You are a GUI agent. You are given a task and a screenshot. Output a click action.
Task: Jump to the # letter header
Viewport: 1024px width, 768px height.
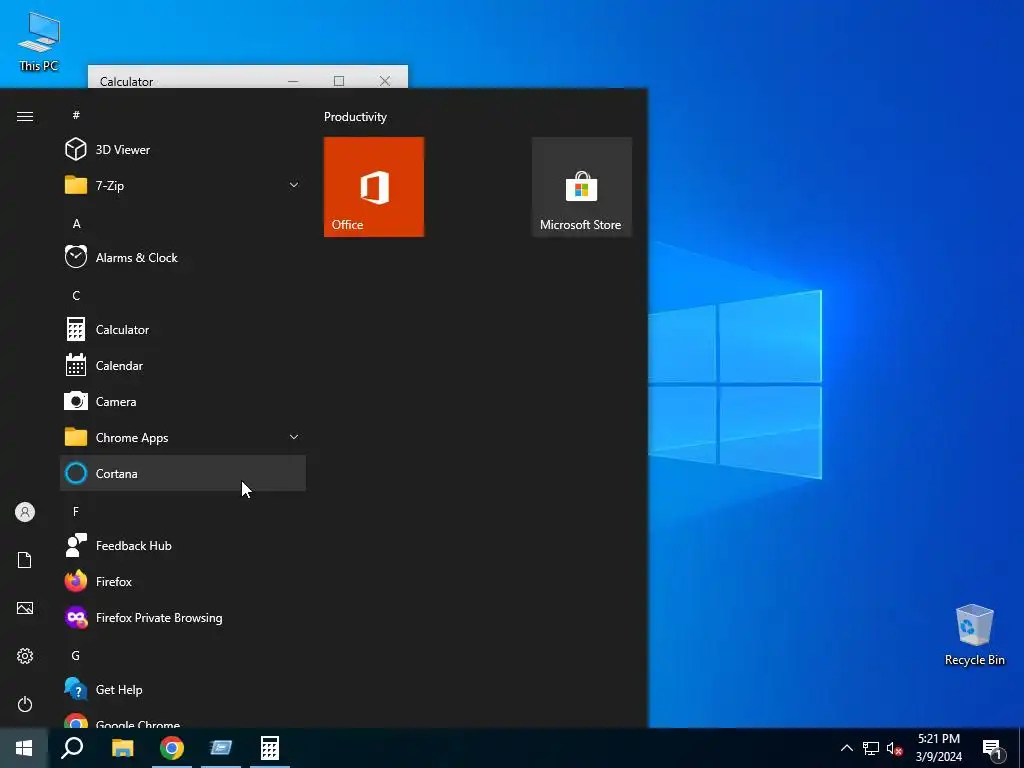76,115
